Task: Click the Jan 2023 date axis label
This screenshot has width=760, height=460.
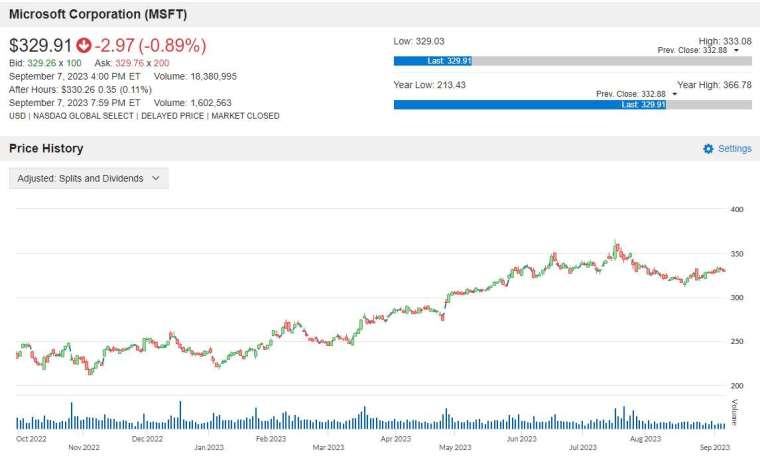Action: 209,447
